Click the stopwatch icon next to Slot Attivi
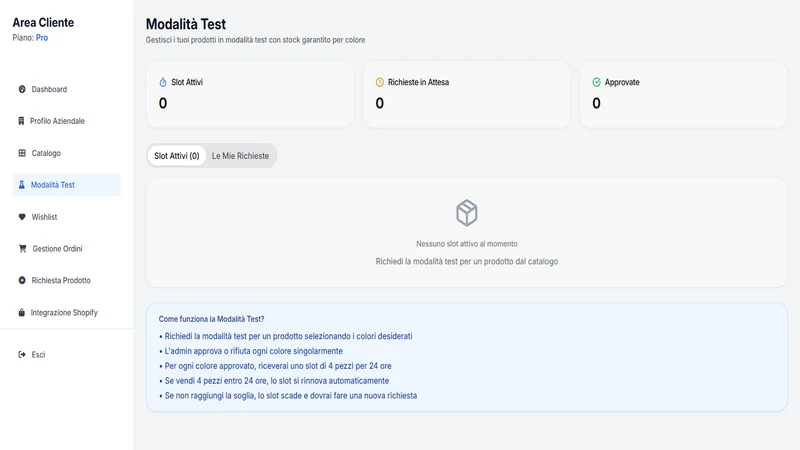Image resolution: width=800 pixels, height=450 pixels. (x=163, y=82)
